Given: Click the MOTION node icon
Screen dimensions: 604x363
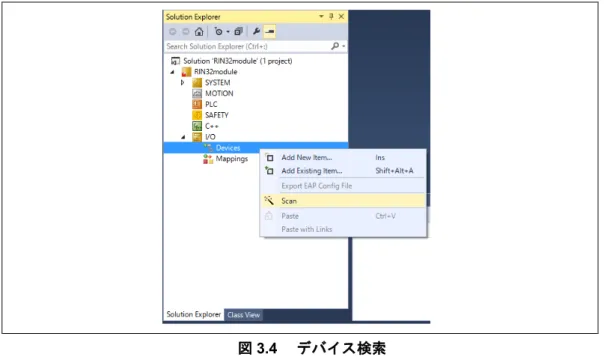Looking at the screenshot, I should [x=197, y=93].
